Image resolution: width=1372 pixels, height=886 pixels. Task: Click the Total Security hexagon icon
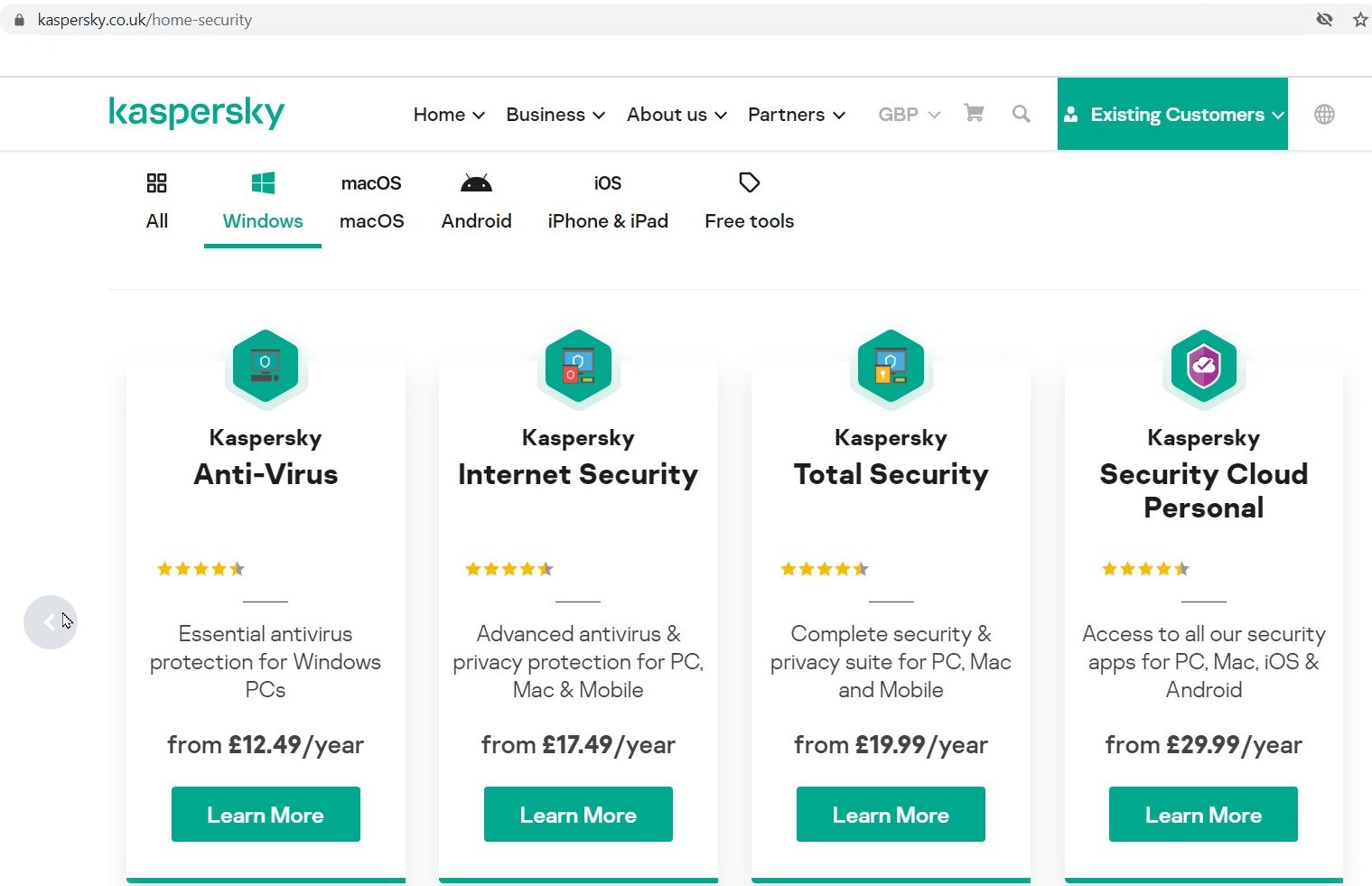tap(891, 367)
